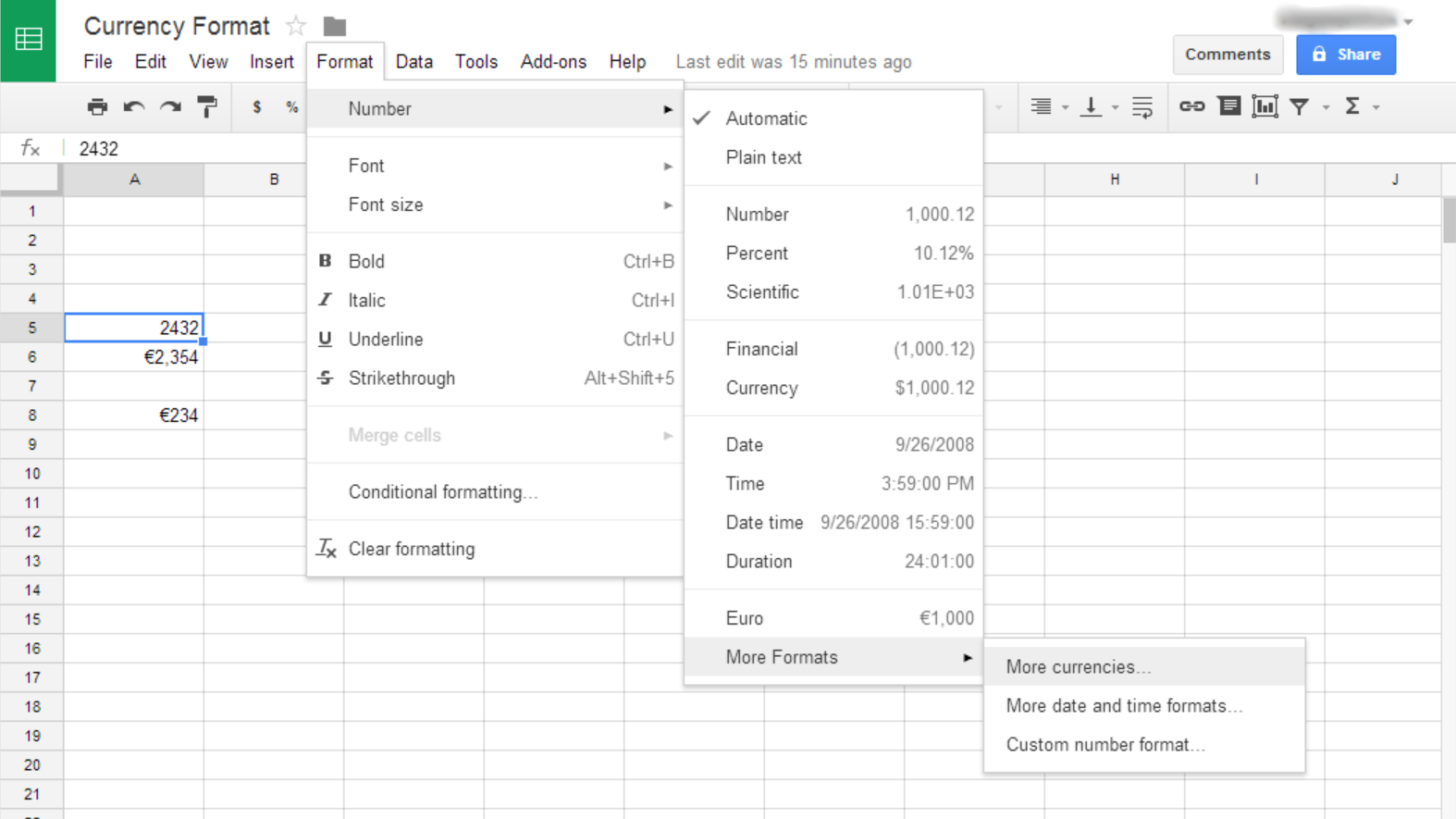The height and width of the screenshot is (819, 1456).
Task: Open the Data menu
Action: point(413,62)
